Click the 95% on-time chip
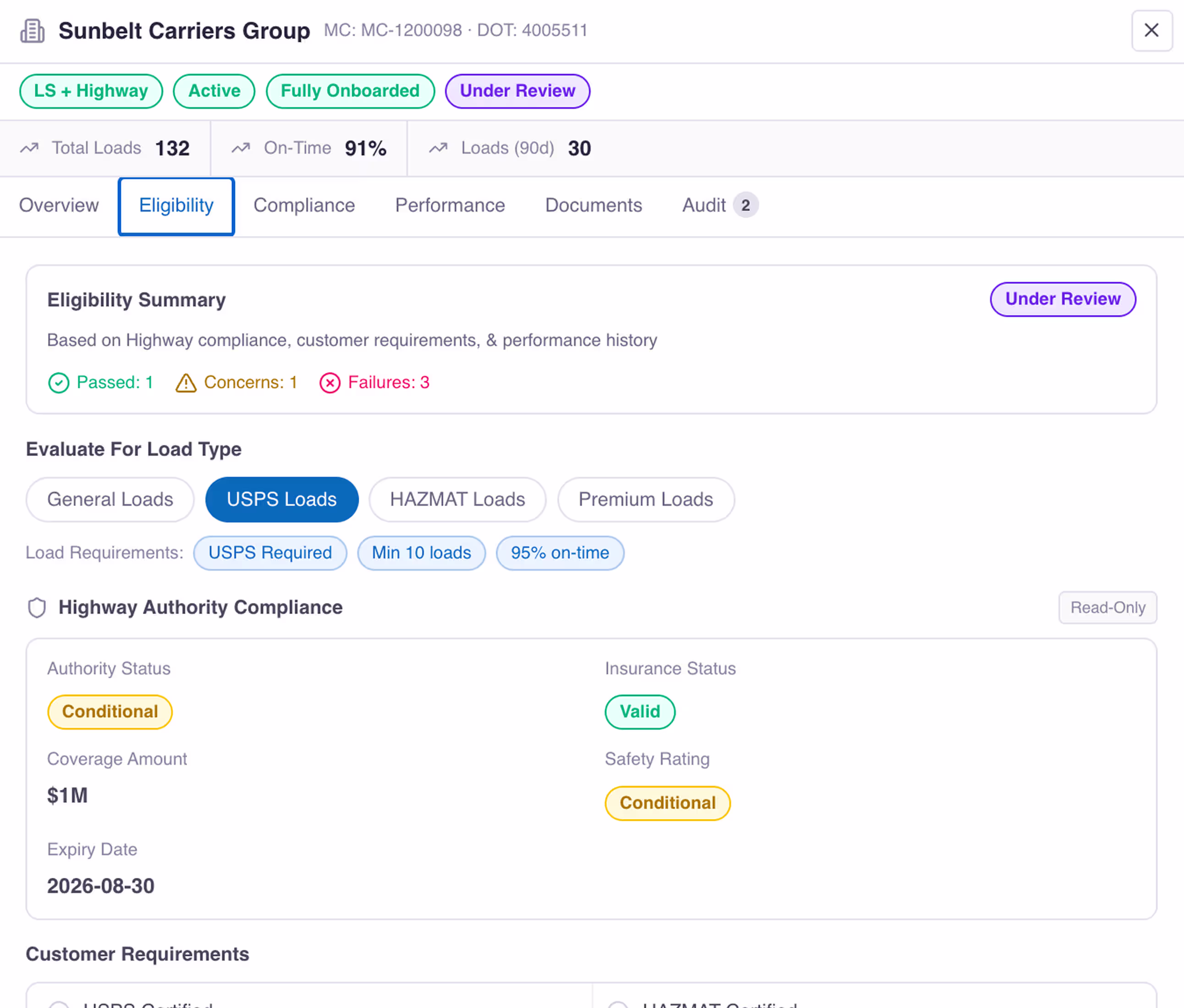The width and height of the screenshot is (1184, 1008). point(560,553)
